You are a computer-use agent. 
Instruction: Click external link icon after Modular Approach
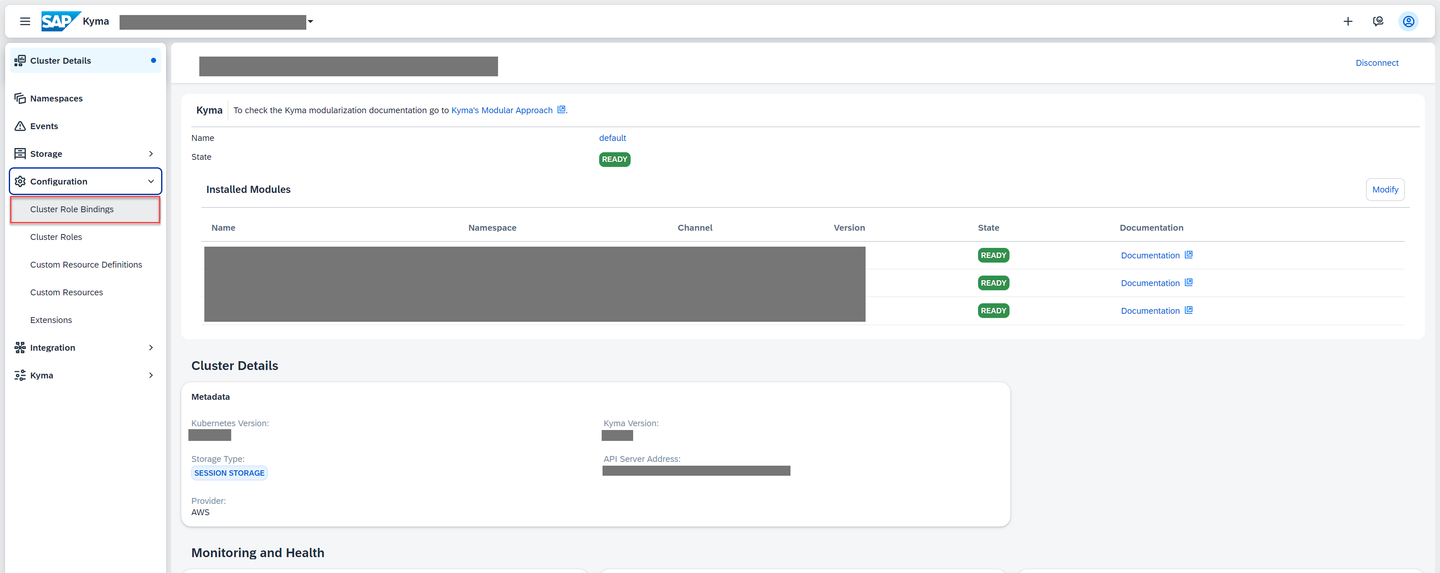[561, 110]
